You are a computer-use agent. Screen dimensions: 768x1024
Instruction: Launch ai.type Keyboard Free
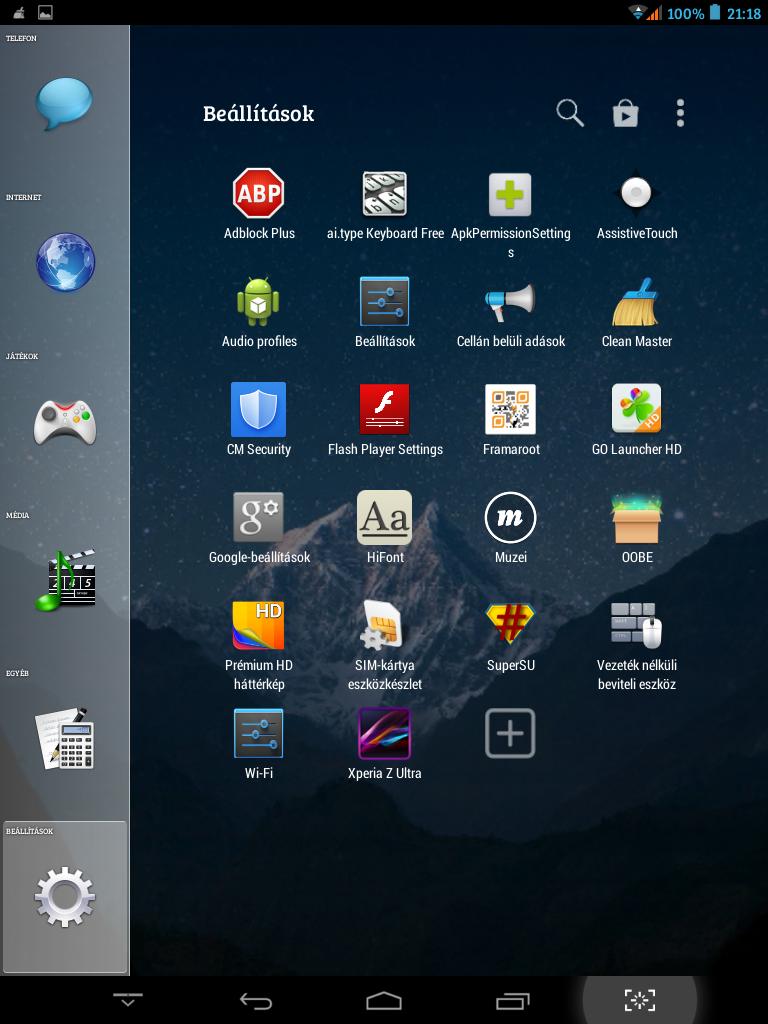385,193
